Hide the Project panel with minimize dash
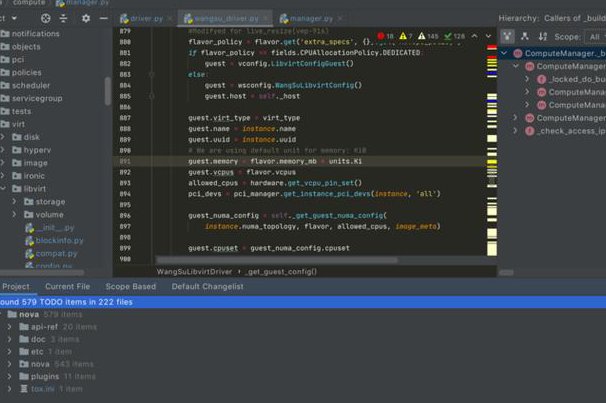Screen dimensions: 606x403 click(104, 18)
